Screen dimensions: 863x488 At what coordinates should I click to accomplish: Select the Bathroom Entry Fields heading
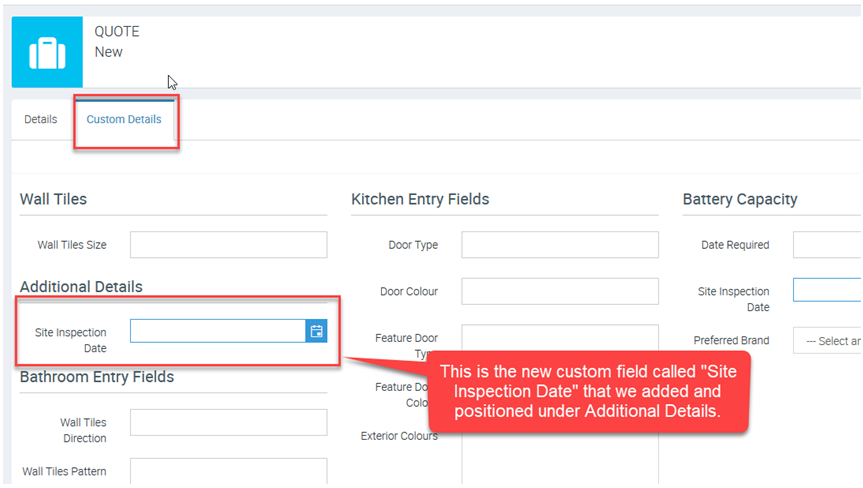pos(97,377)
